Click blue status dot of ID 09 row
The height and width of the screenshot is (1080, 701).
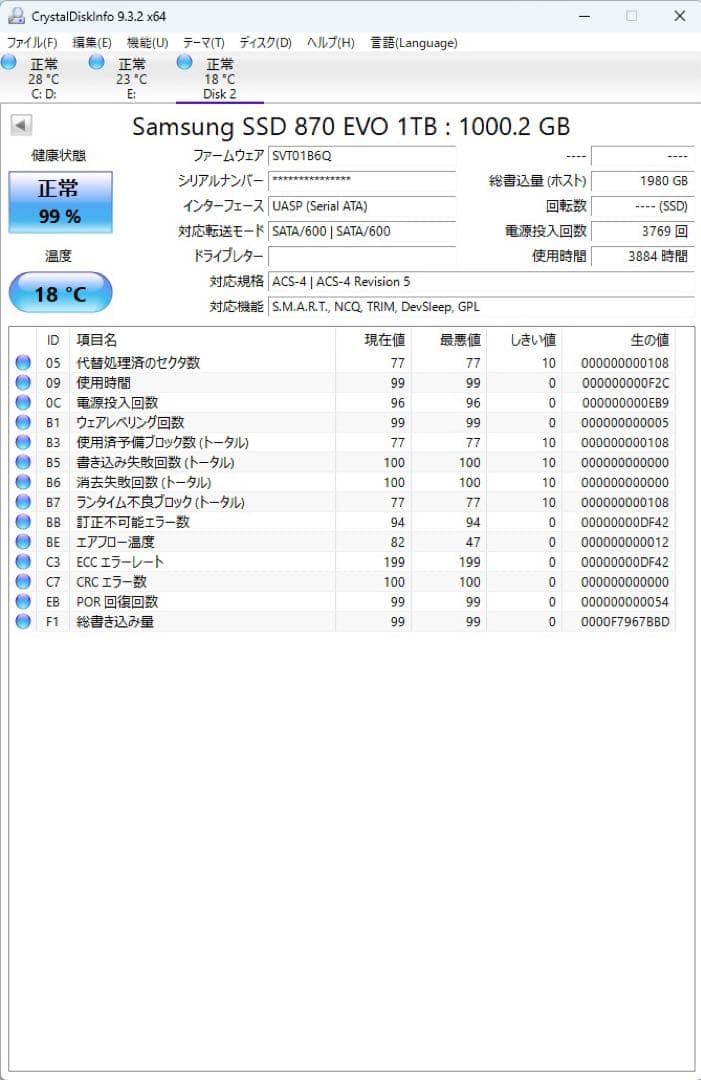23,382
